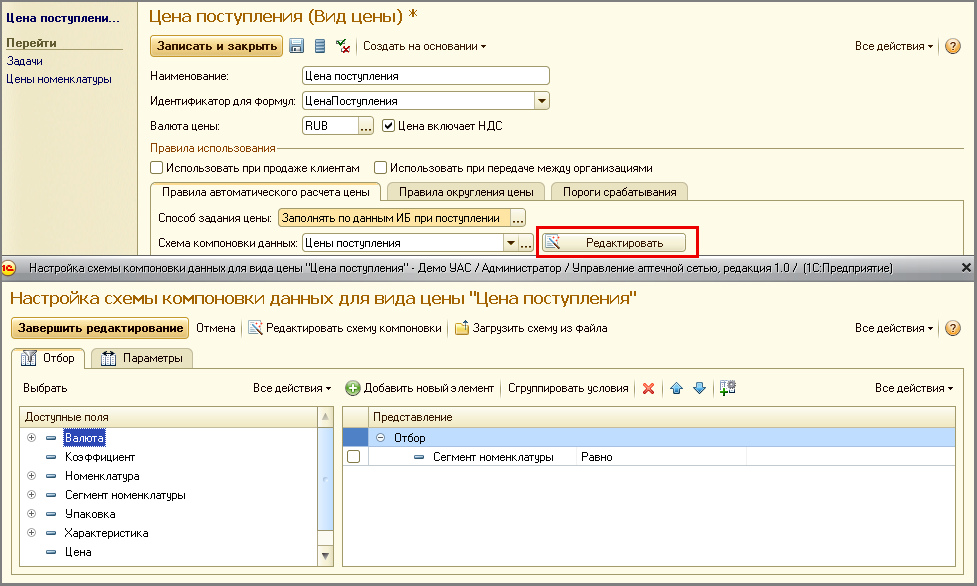Toggle Цена включает НДС checkbox
Viewport: 977px width, 586px height.
pyautogui.click(x=388, y=126)
